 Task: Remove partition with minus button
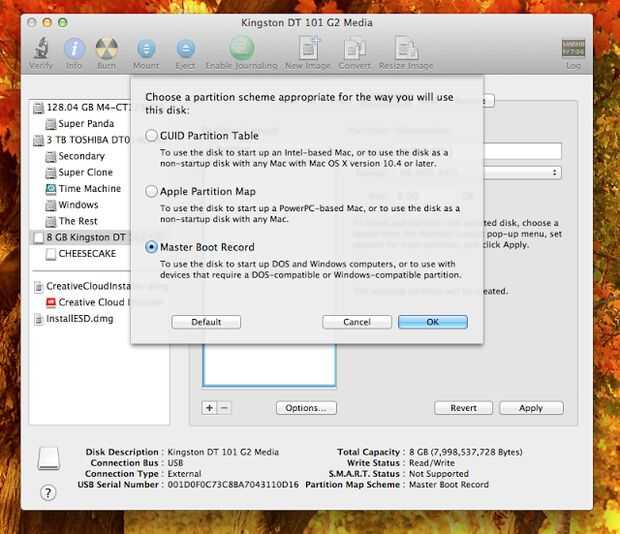click(224, 408)
